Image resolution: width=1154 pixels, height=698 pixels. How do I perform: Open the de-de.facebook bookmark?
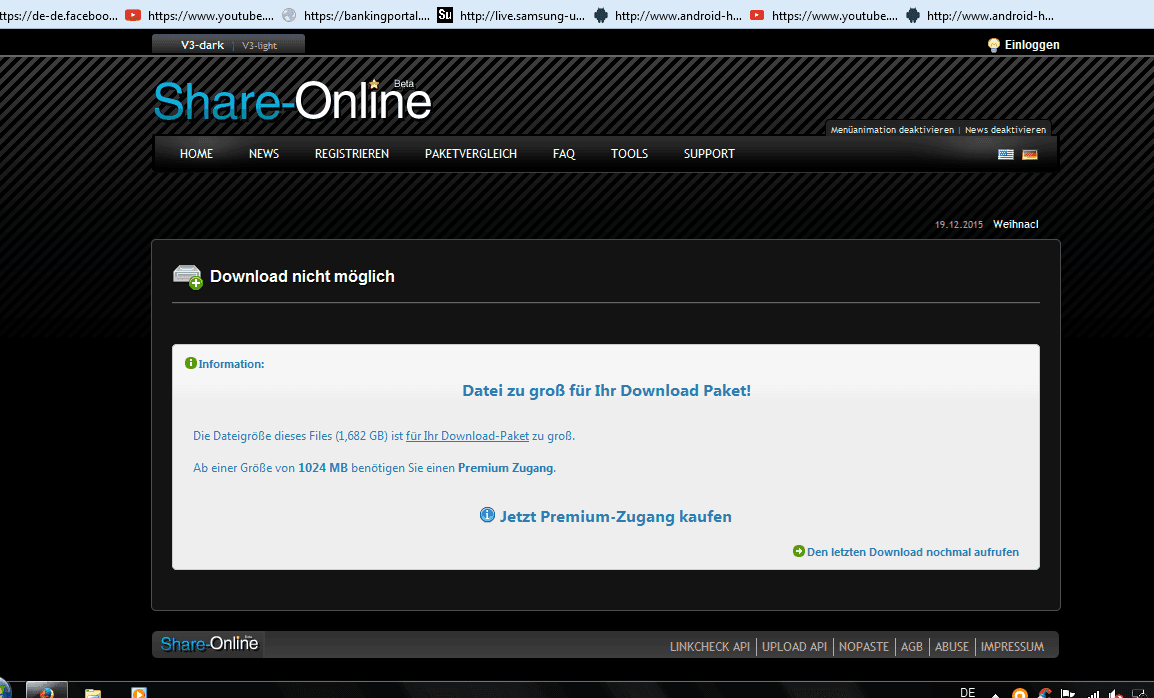click(59, 15)
